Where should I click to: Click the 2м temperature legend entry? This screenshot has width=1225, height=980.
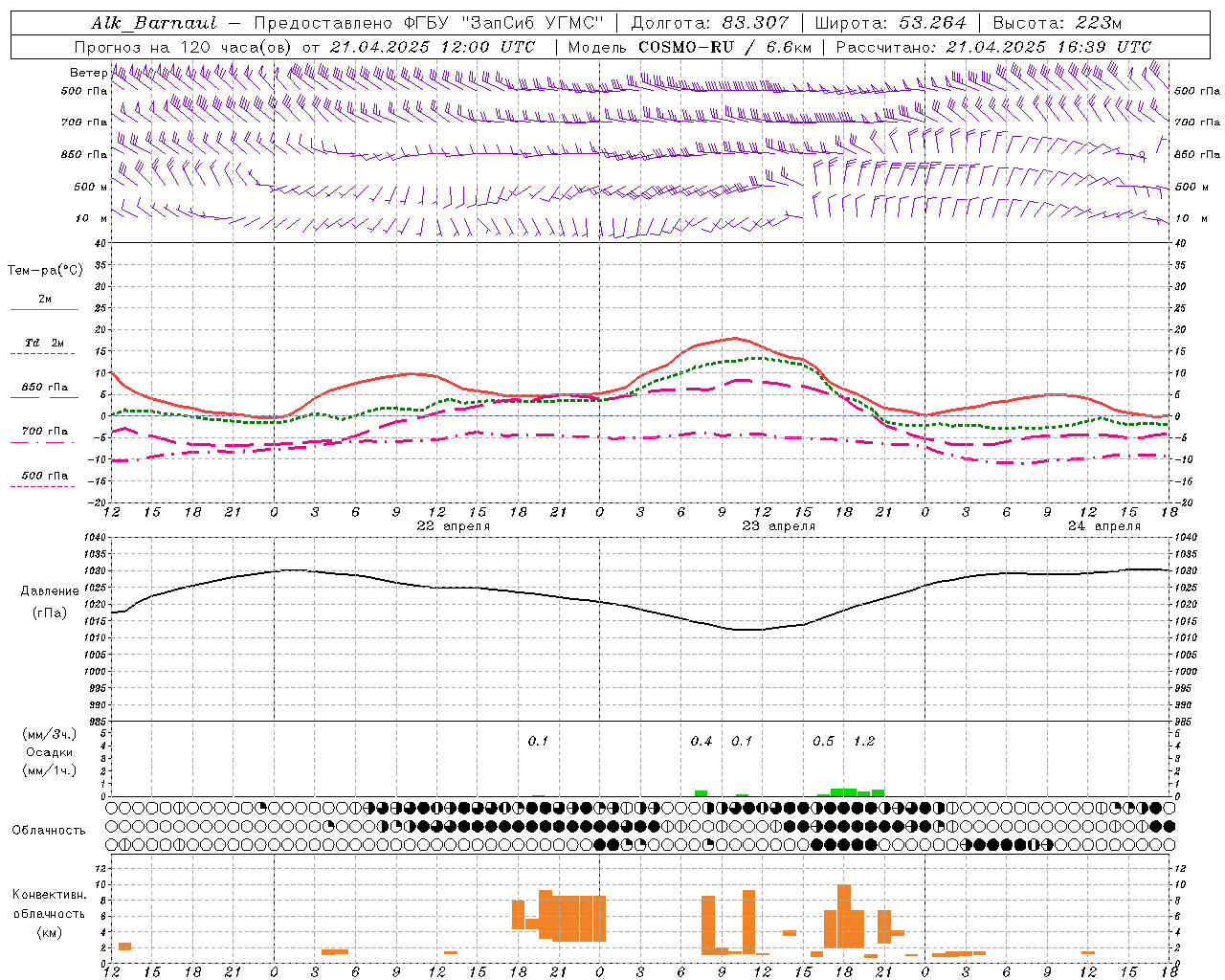click(x=45, y=299)
